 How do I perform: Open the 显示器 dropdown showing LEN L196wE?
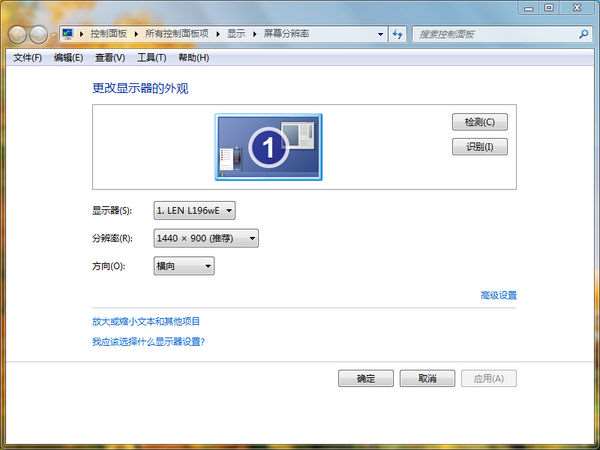pyautogui.click(x=194, y=210)
